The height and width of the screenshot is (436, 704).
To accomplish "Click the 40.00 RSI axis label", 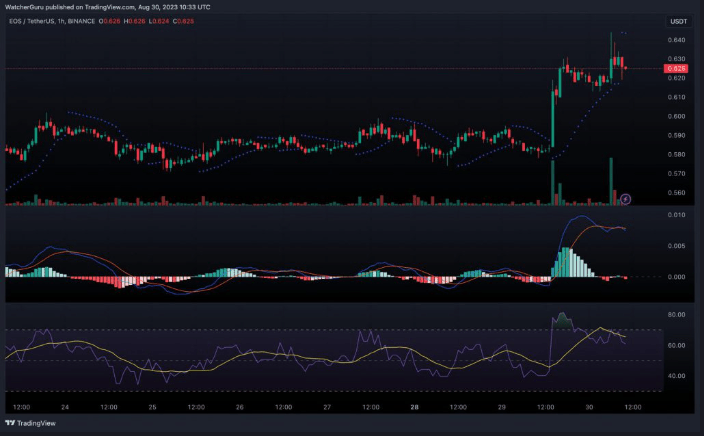I will (676, 376).
